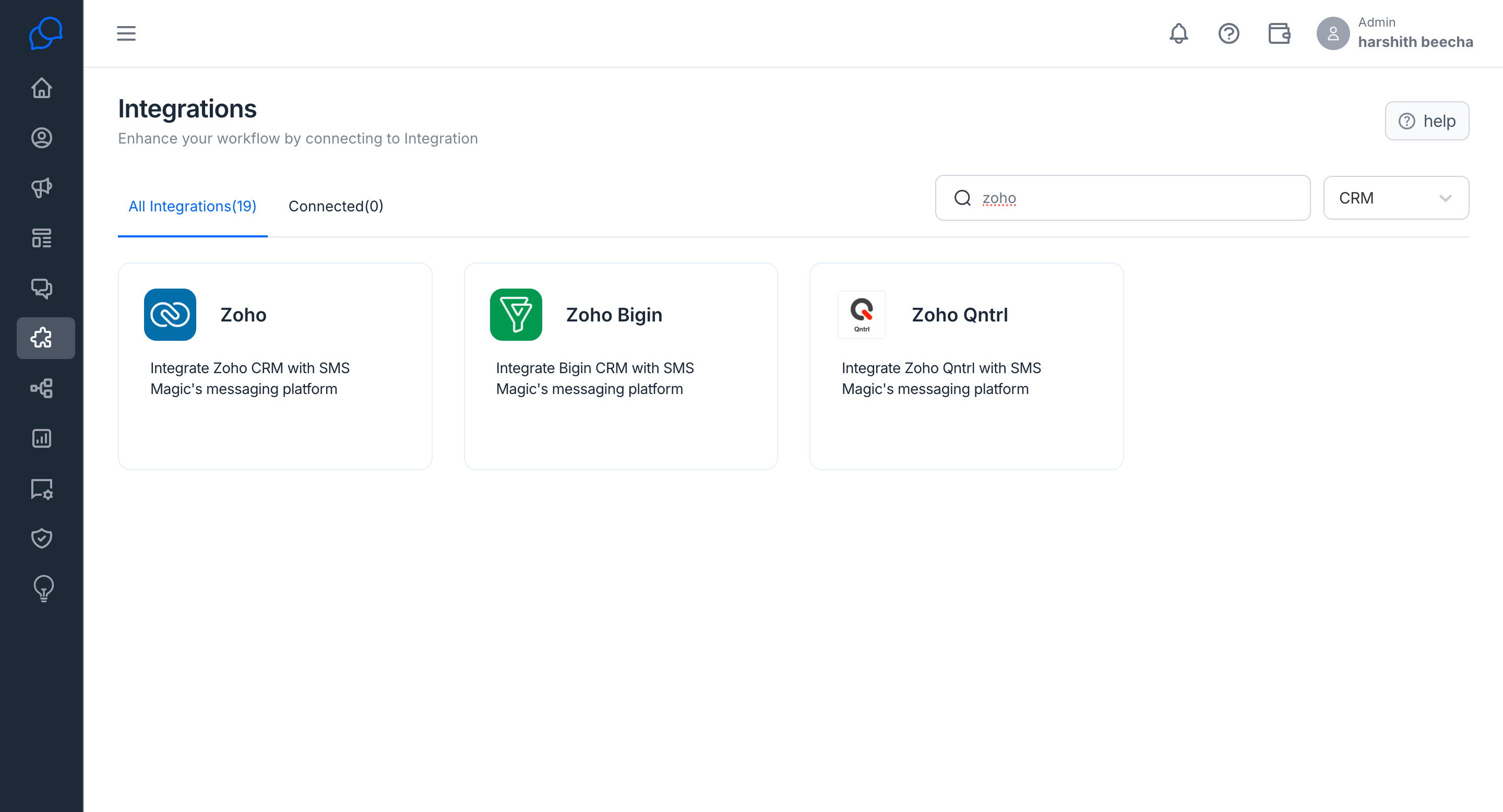Open the templates layout icon in sidebar
1503x812 pixels.
click(41, 238)
